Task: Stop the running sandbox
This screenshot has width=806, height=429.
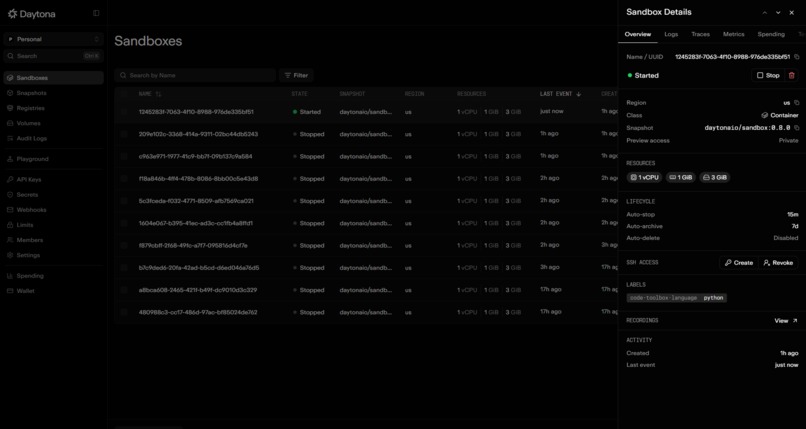Action: pos(767,76)
